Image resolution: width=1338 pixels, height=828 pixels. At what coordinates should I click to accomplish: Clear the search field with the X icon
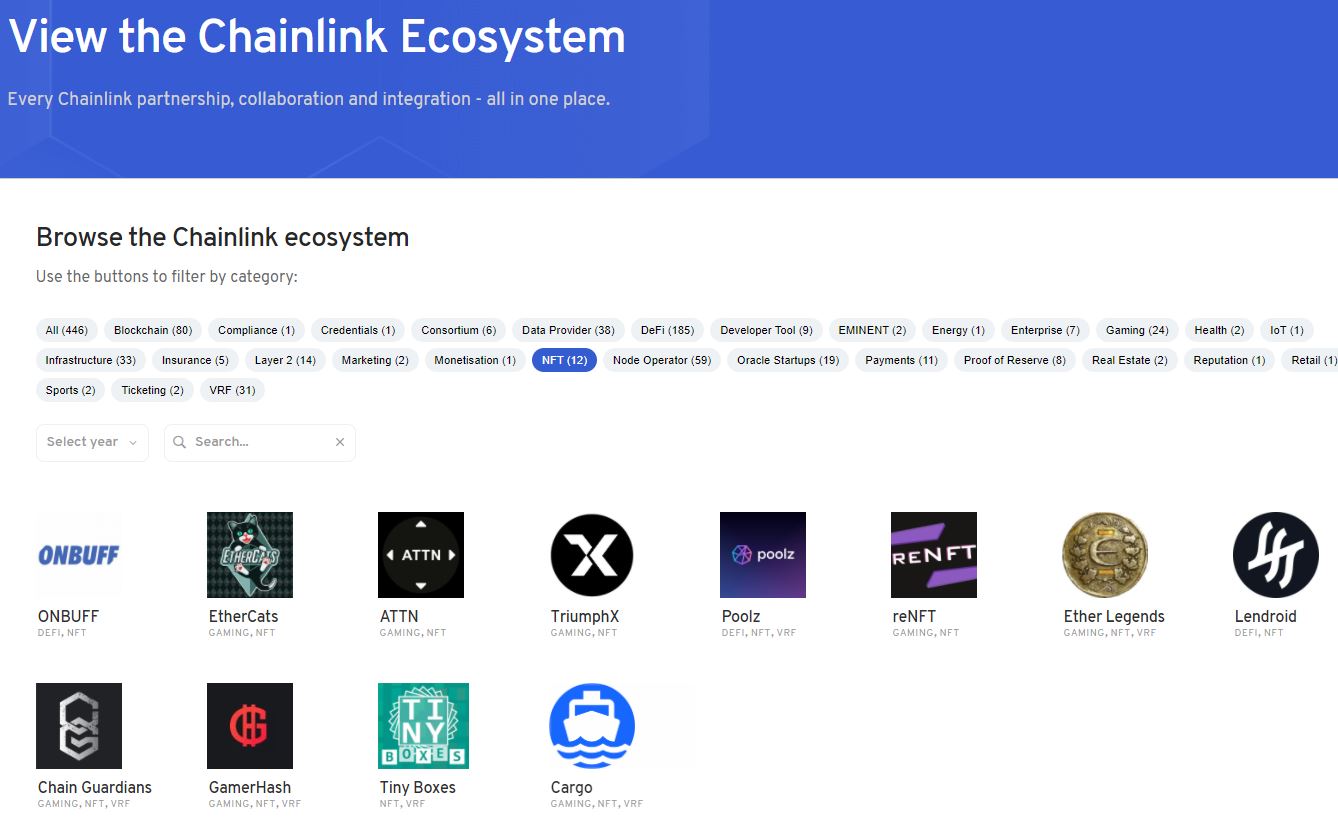coord(340,442)
